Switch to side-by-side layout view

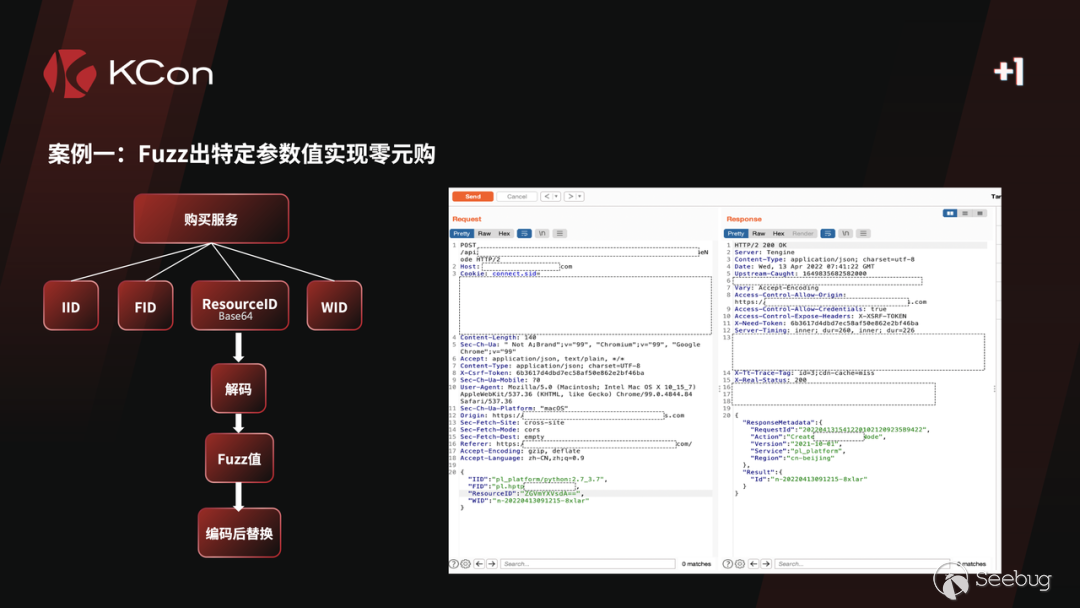tap(951, 213)
